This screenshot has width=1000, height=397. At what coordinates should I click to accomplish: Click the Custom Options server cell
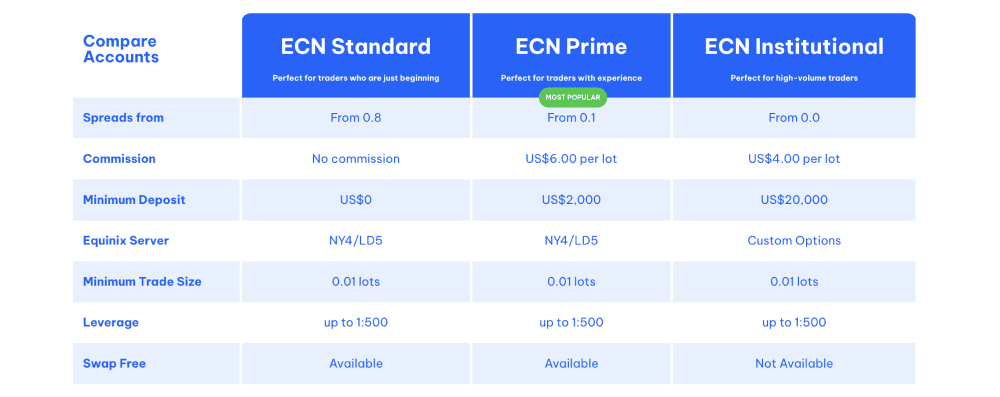coord(794,241)
